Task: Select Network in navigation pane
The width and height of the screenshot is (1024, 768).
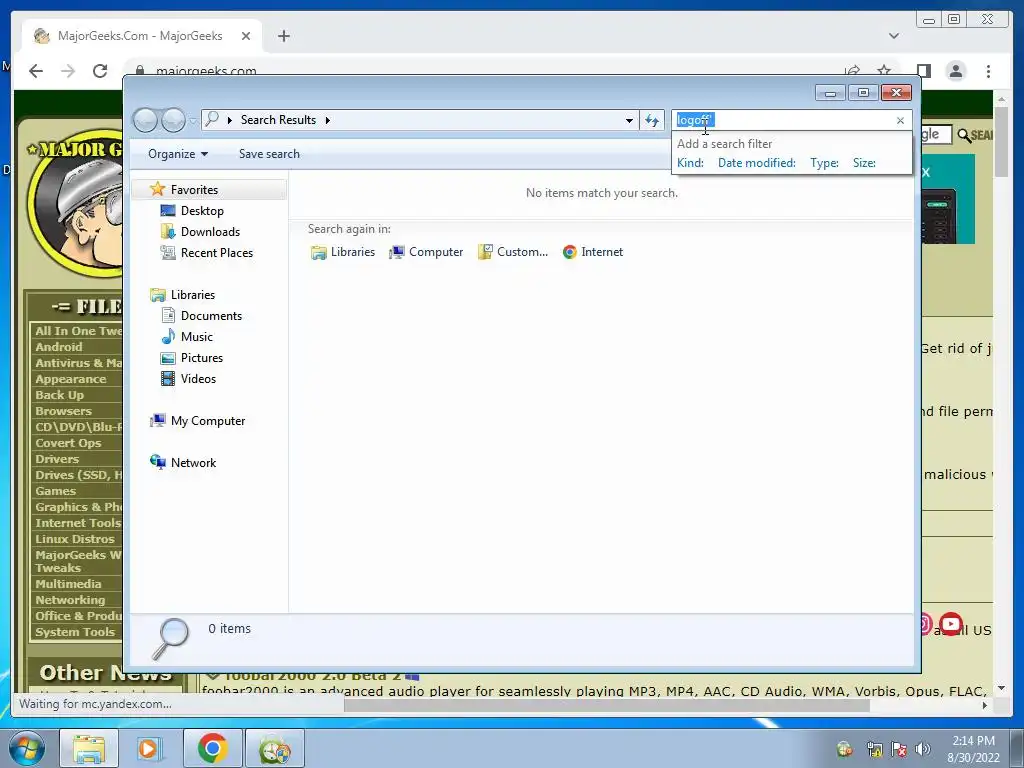Action: click(193, 462)
